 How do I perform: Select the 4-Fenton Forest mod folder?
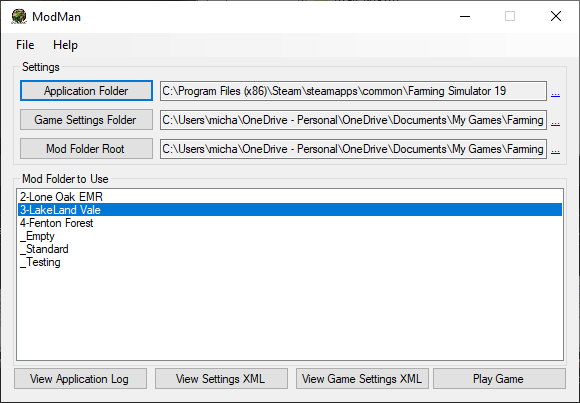[290, 223]
